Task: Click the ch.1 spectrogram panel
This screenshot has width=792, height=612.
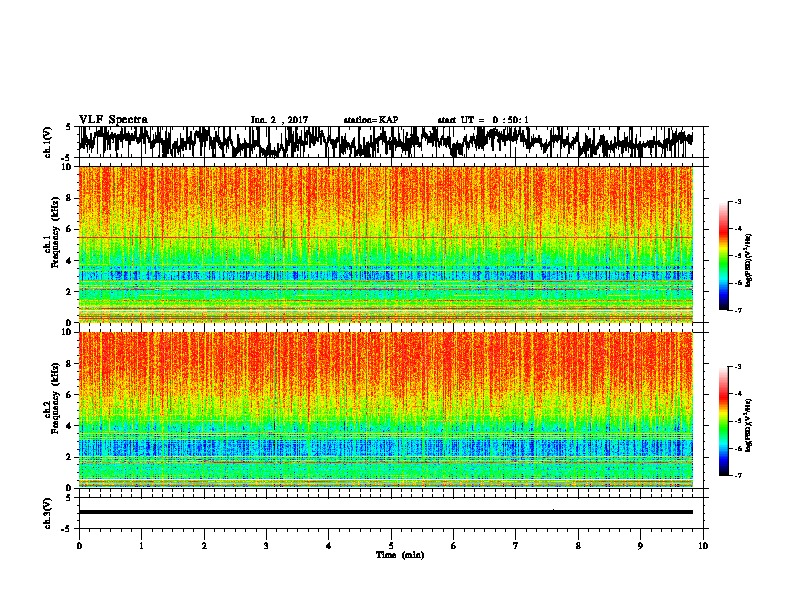Action: (x=386, y=244)
